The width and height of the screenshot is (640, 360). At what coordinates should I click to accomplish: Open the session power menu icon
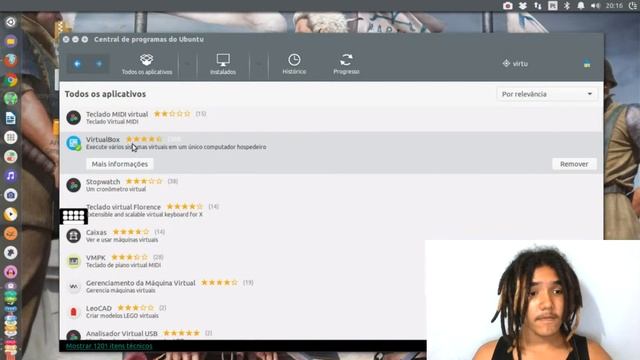click(633, 6)
